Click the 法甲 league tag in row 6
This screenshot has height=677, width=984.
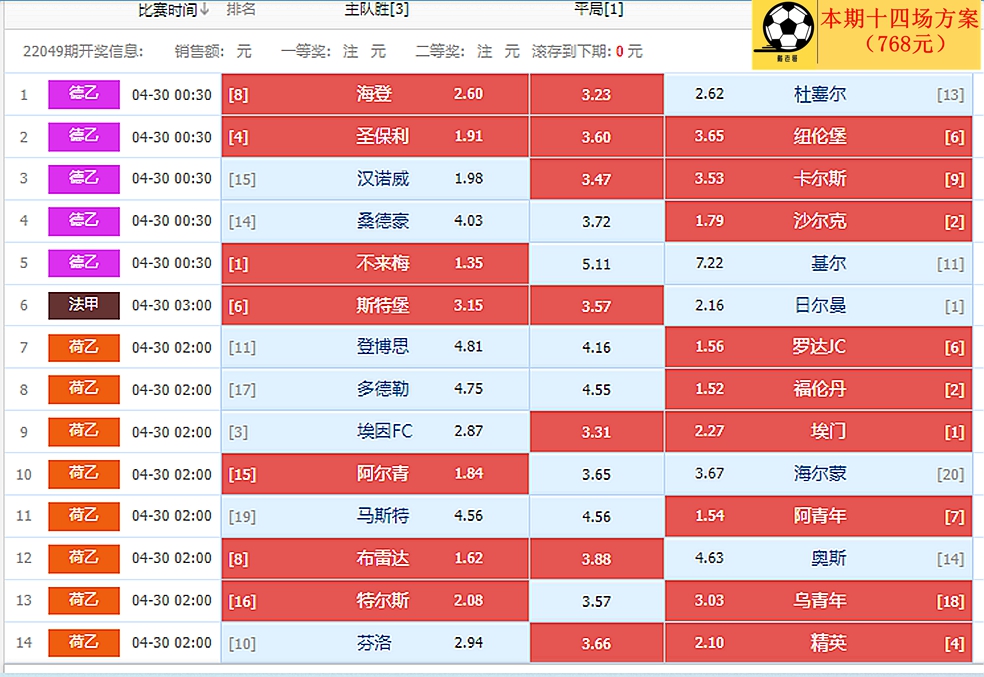coord(83,306)
